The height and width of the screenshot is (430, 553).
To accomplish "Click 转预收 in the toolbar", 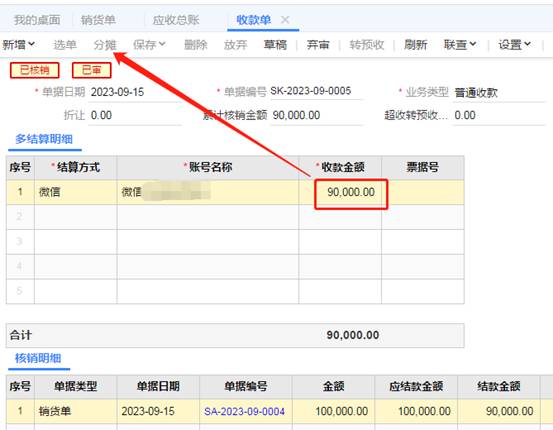I will tap(367, 45).
